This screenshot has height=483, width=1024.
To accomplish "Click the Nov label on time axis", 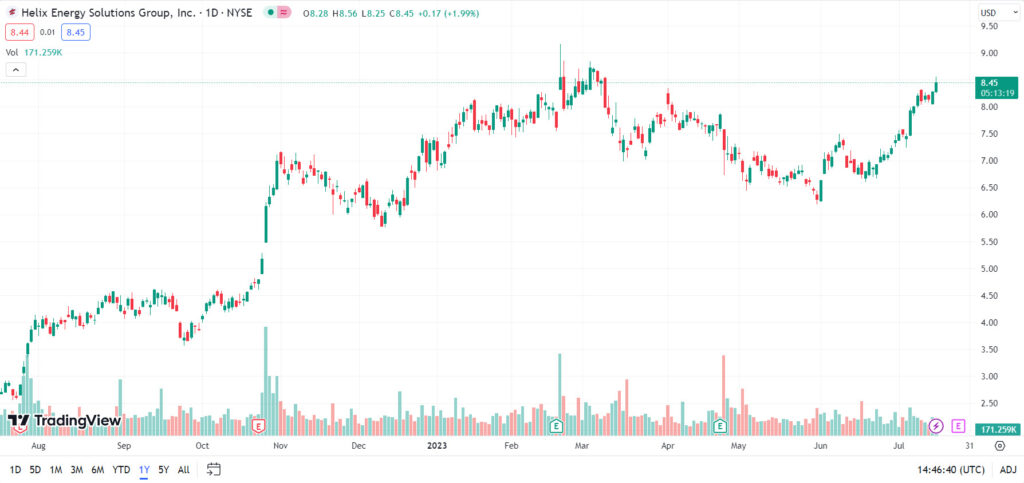I will (x=281, y=446).
